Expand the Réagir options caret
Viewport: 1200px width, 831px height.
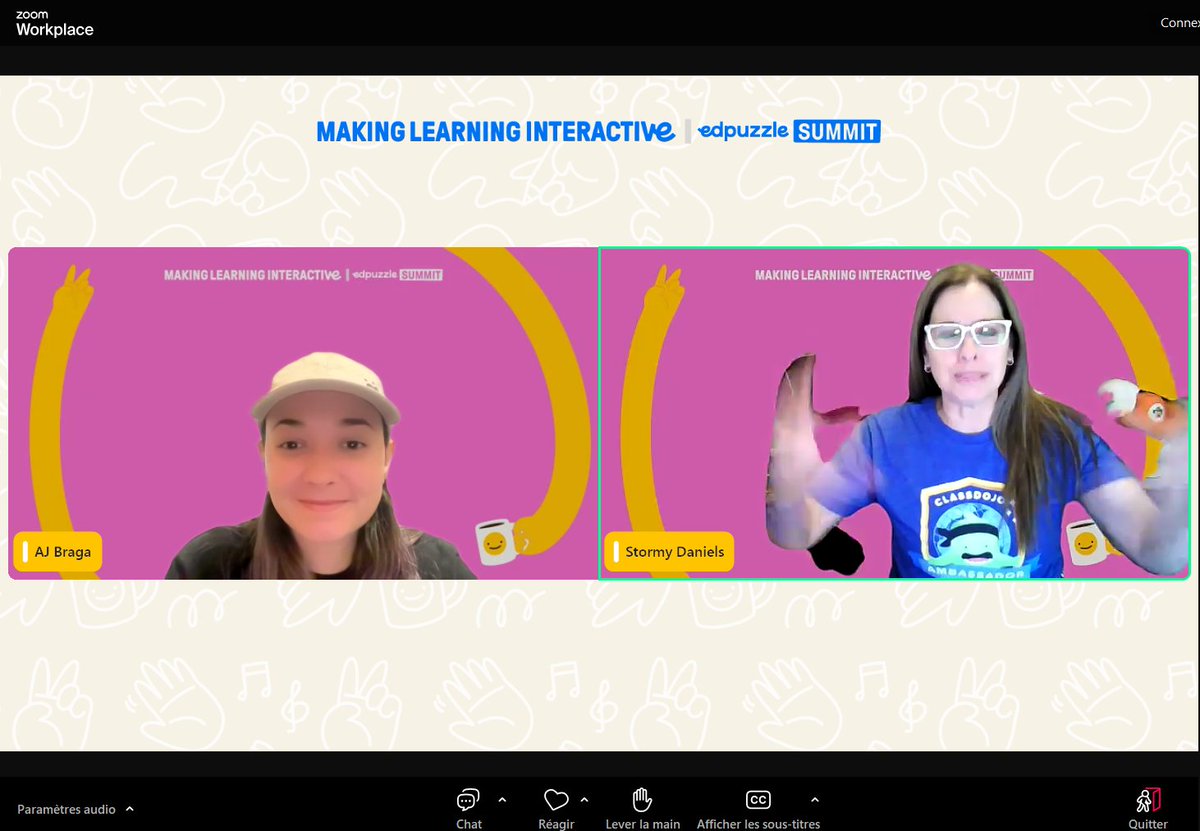pyautogui.click(x=584, y=800)
